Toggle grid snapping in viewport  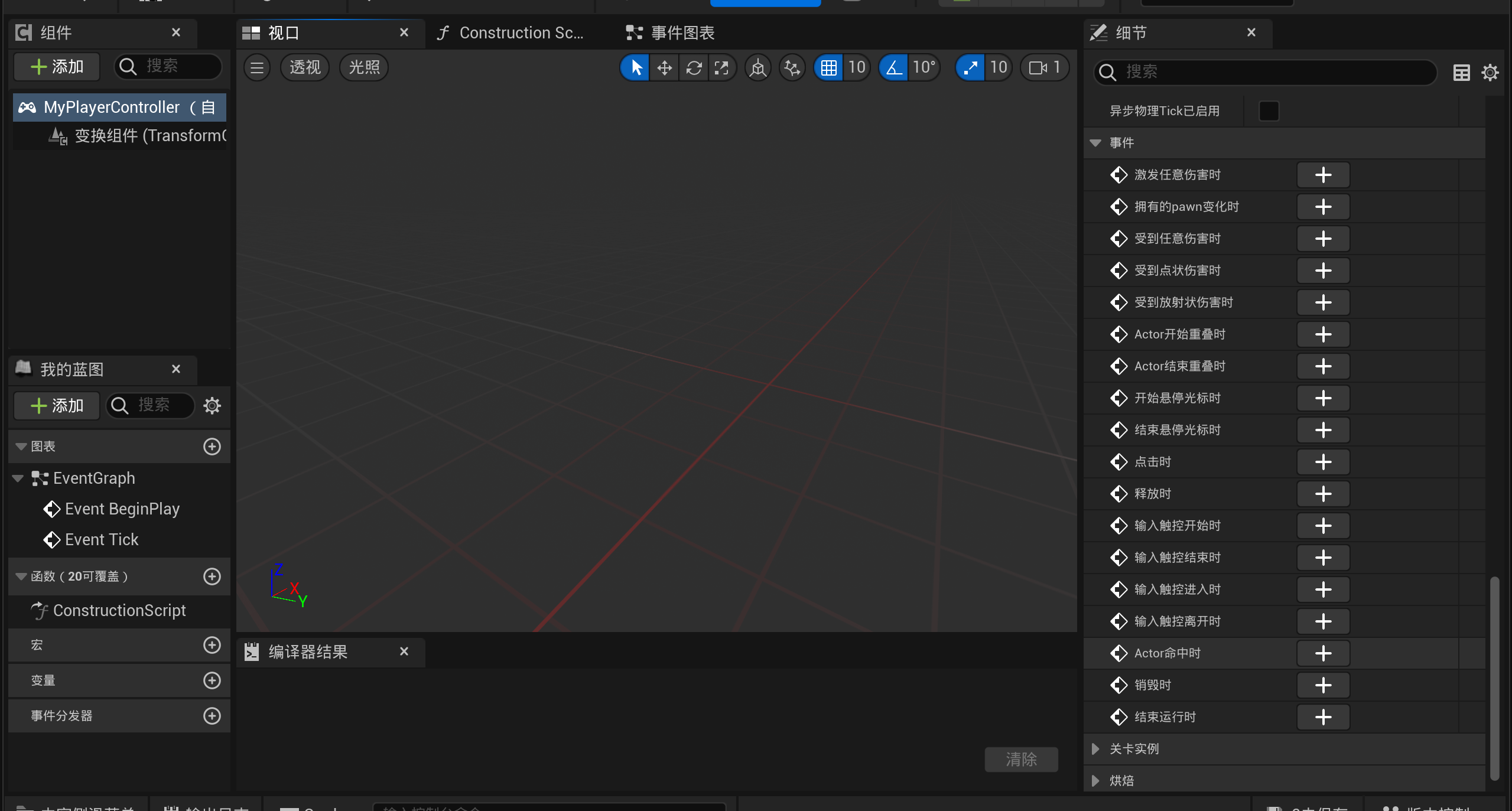click(828, 67)
